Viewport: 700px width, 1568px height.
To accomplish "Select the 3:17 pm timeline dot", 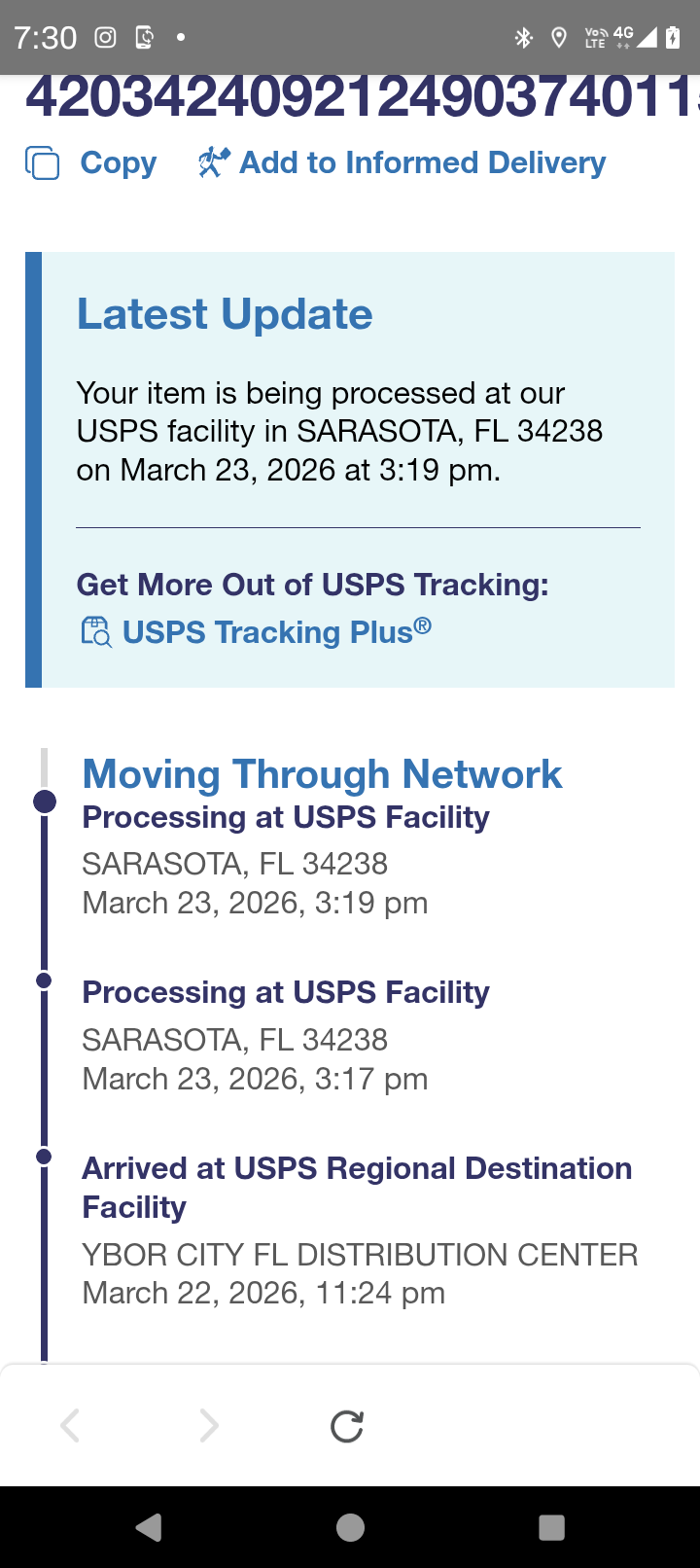I will pos(44,980).
